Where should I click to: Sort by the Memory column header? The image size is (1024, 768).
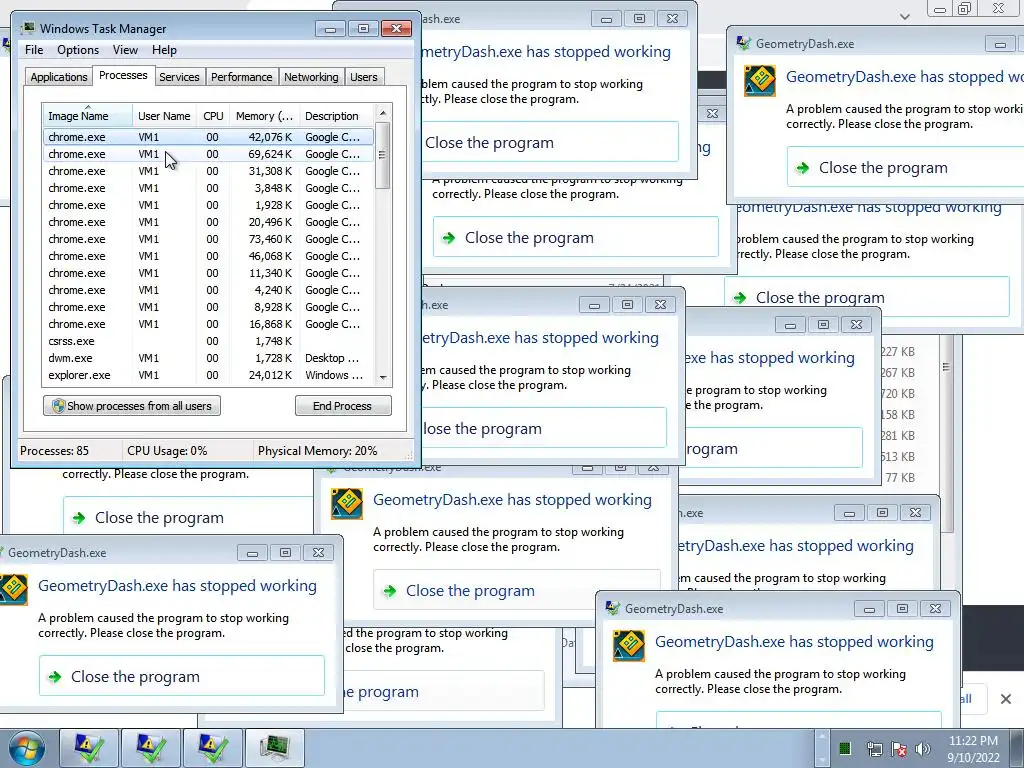pyautogui.click(x=264, y=116)
